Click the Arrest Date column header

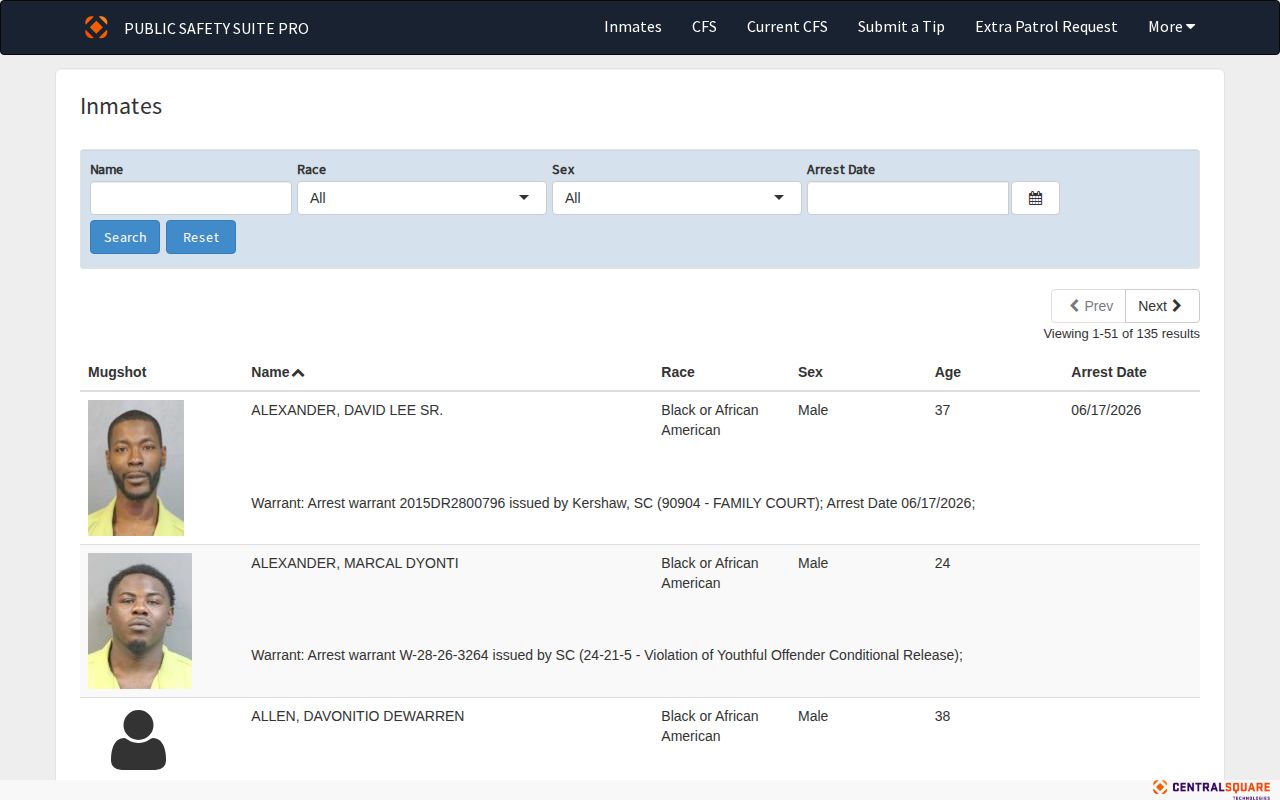pos(1109,372)
